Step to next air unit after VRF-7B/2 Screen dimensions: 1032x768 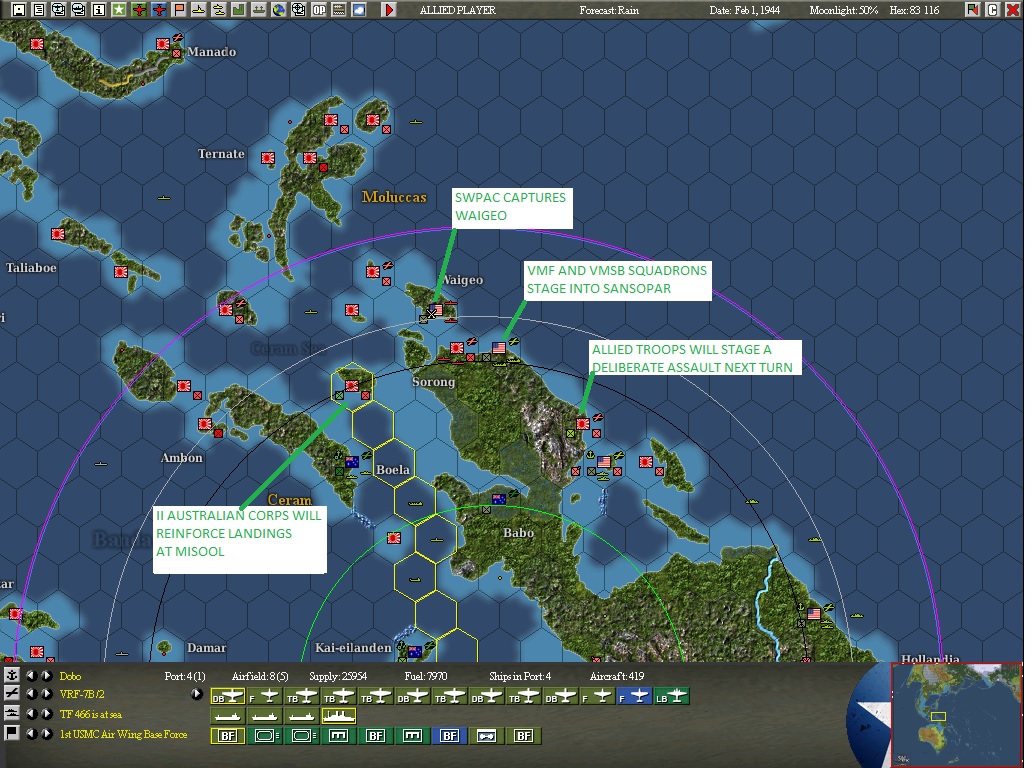[47, 694]
